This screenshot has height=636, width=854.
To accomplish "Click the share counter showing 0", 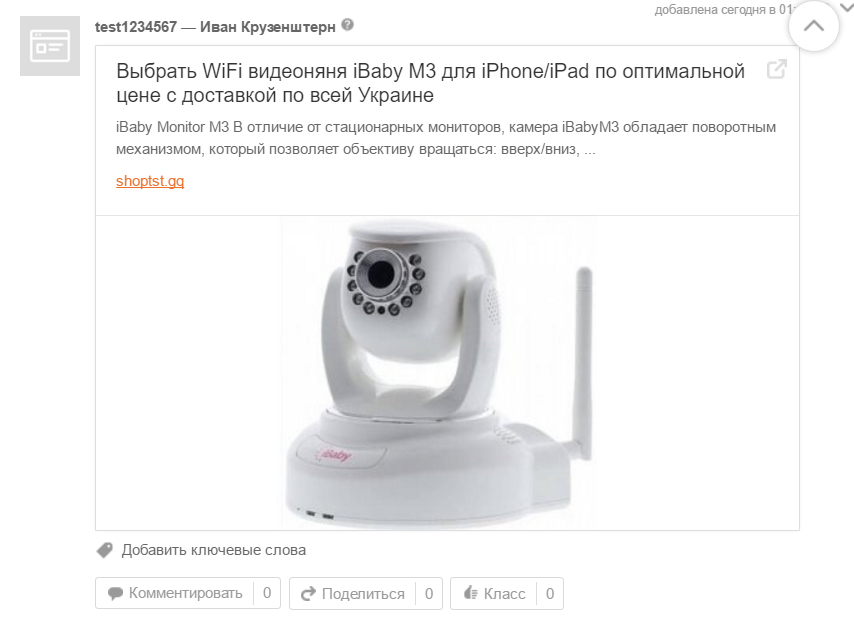I will 429,594.
